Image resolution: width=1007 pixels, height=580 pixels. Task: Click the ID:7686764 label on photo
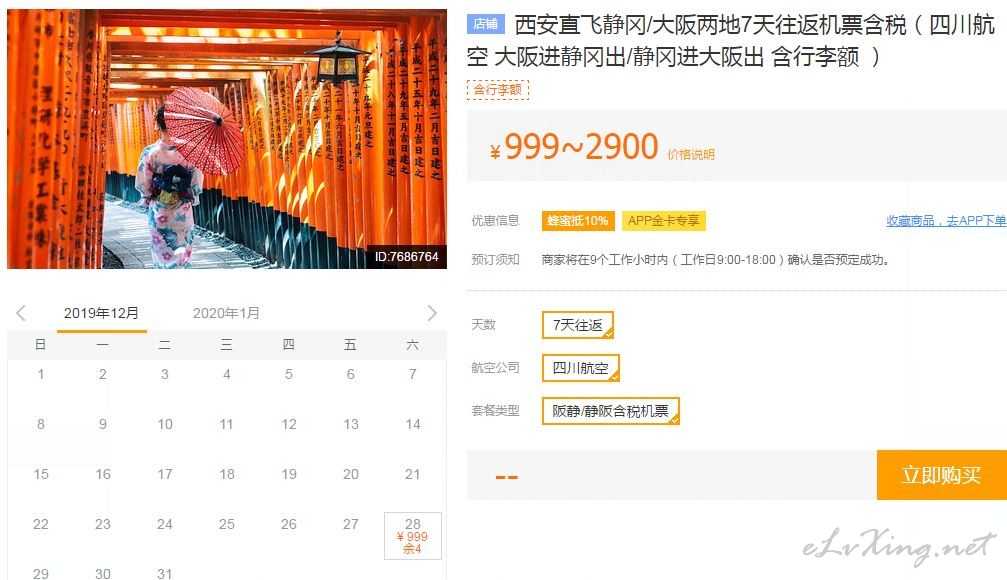(x=407, y=257)
